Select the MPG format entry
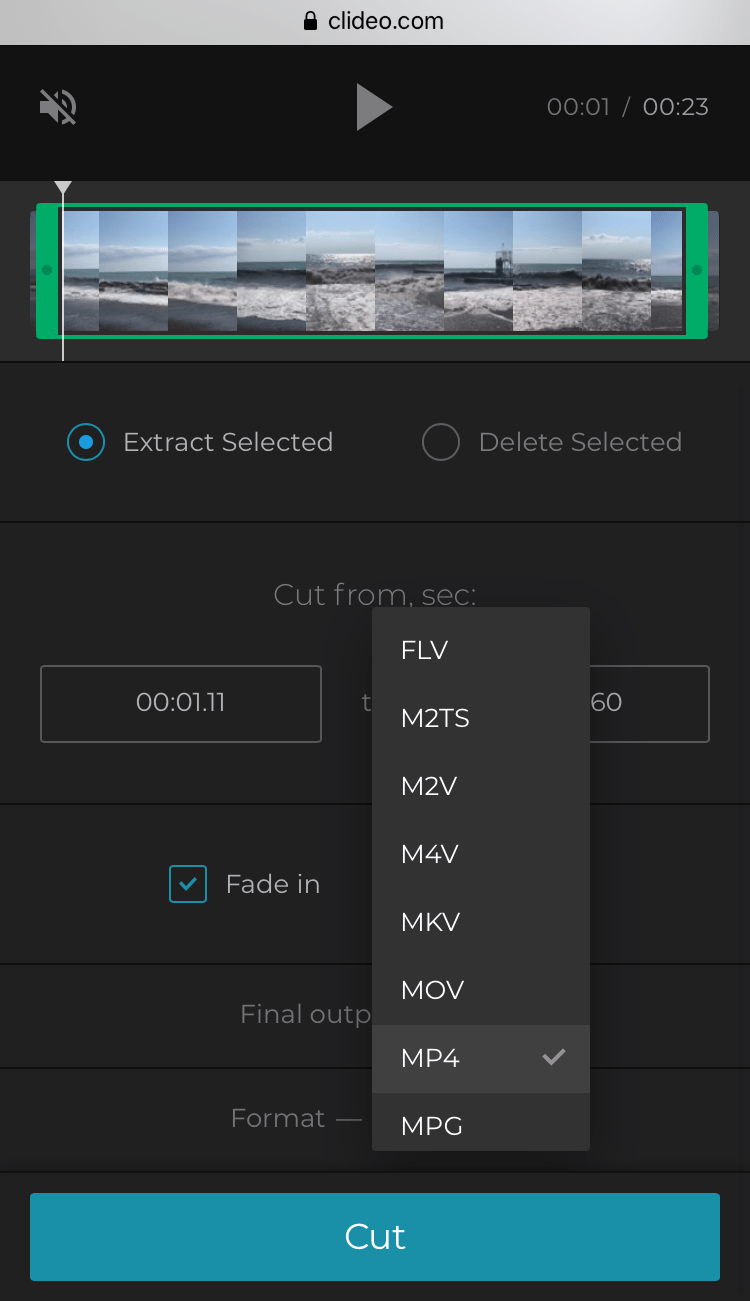 [430, 1125]
